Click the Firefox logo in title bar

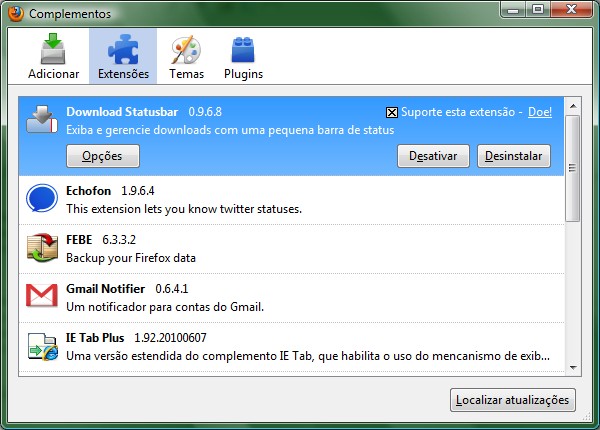[16, 13]
